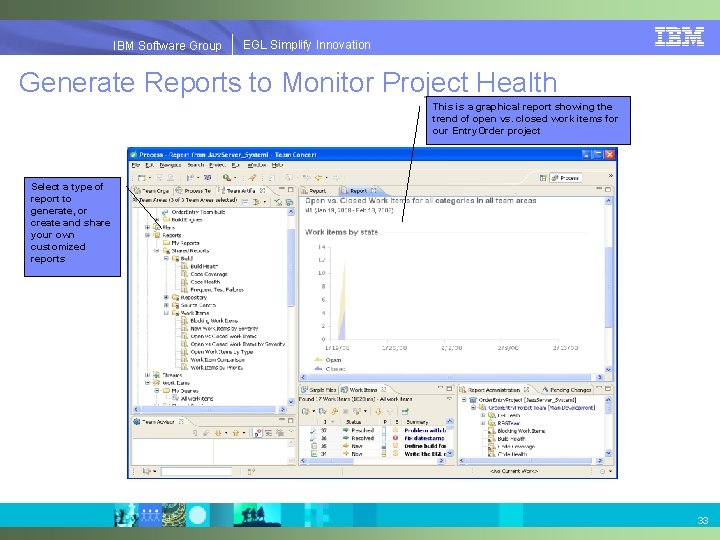Maximize the Work Items view panel

click(450, 389)
